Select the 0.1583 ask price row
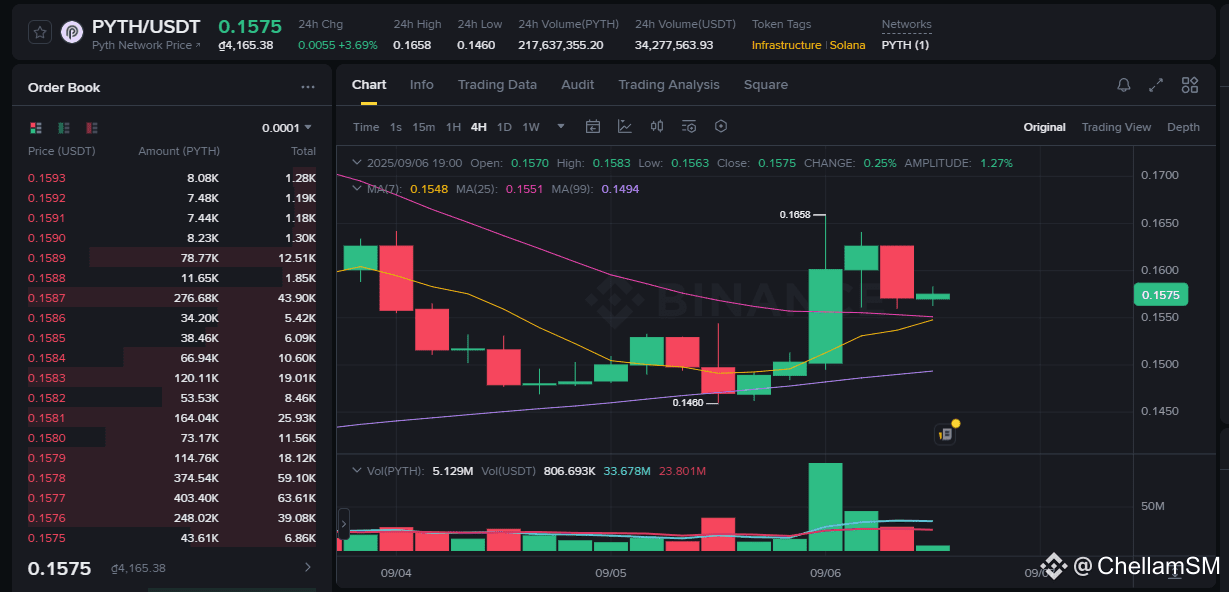 point(172,378)
